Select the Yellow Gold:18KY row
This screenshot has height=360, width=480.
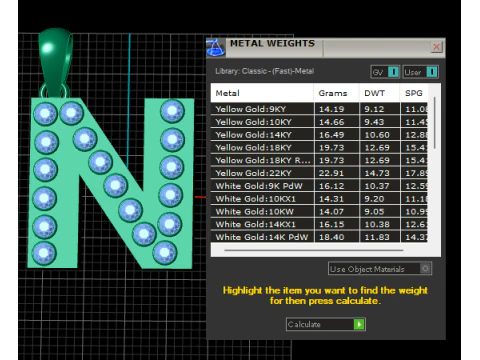[x=319, y=147]
